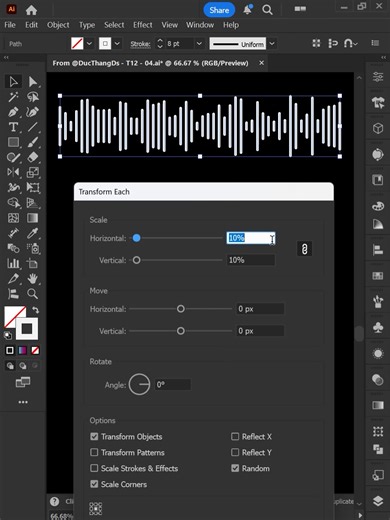Close the T12 - 04.ai document tab
The height and width of the screenshot is (520, 390).
(x=262, y=63)
